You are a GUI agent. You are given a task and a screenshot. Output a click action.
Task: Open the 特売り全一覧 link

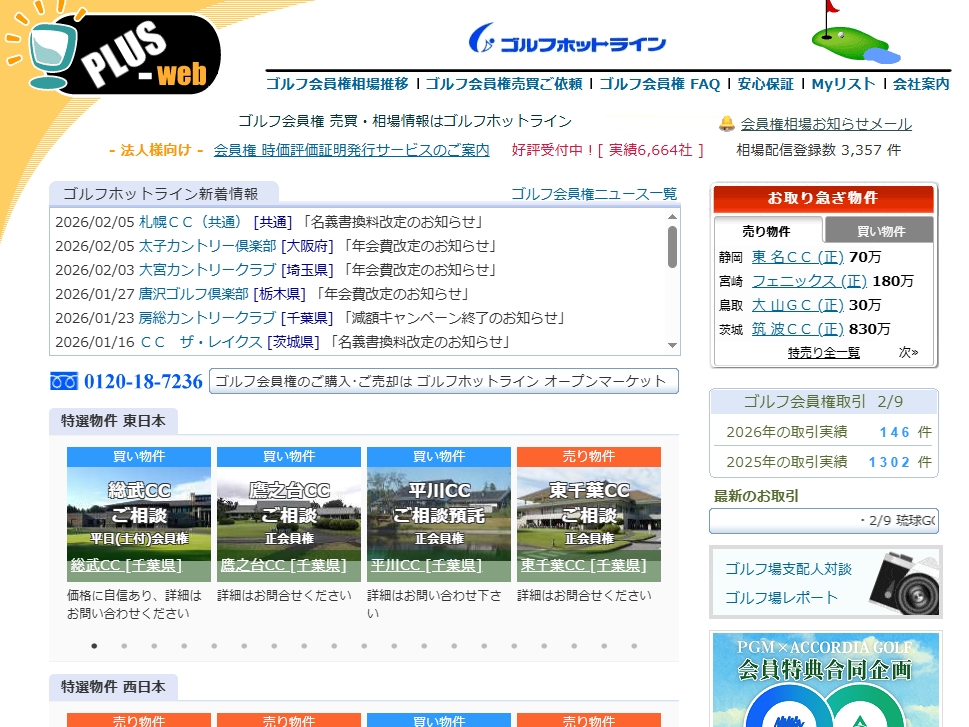[823, 352]
